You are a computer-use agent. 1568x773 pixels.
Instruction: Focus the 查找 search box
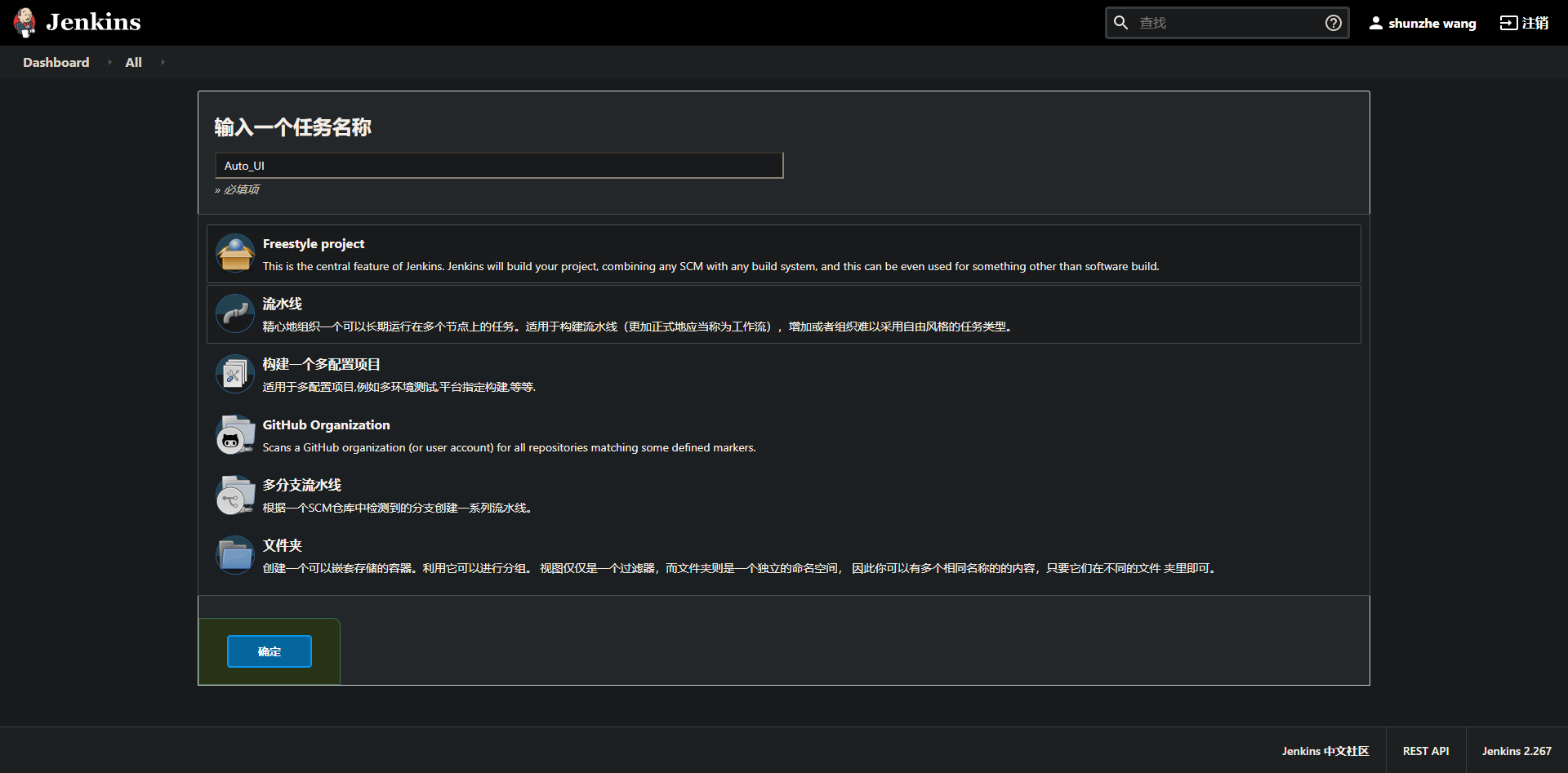click(x=1227, y=23)
